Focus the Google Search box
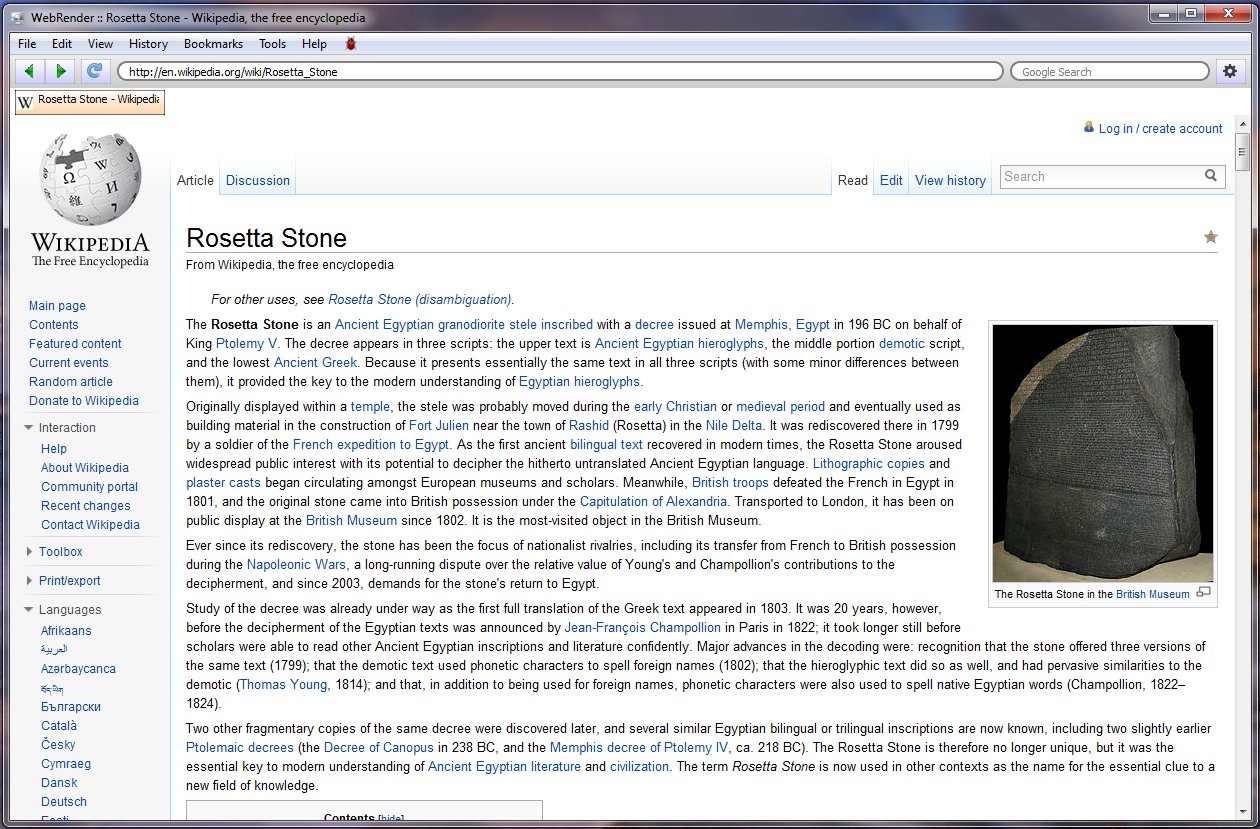1260x829 pixels. pyautogui.click(x=1110, y=72)
